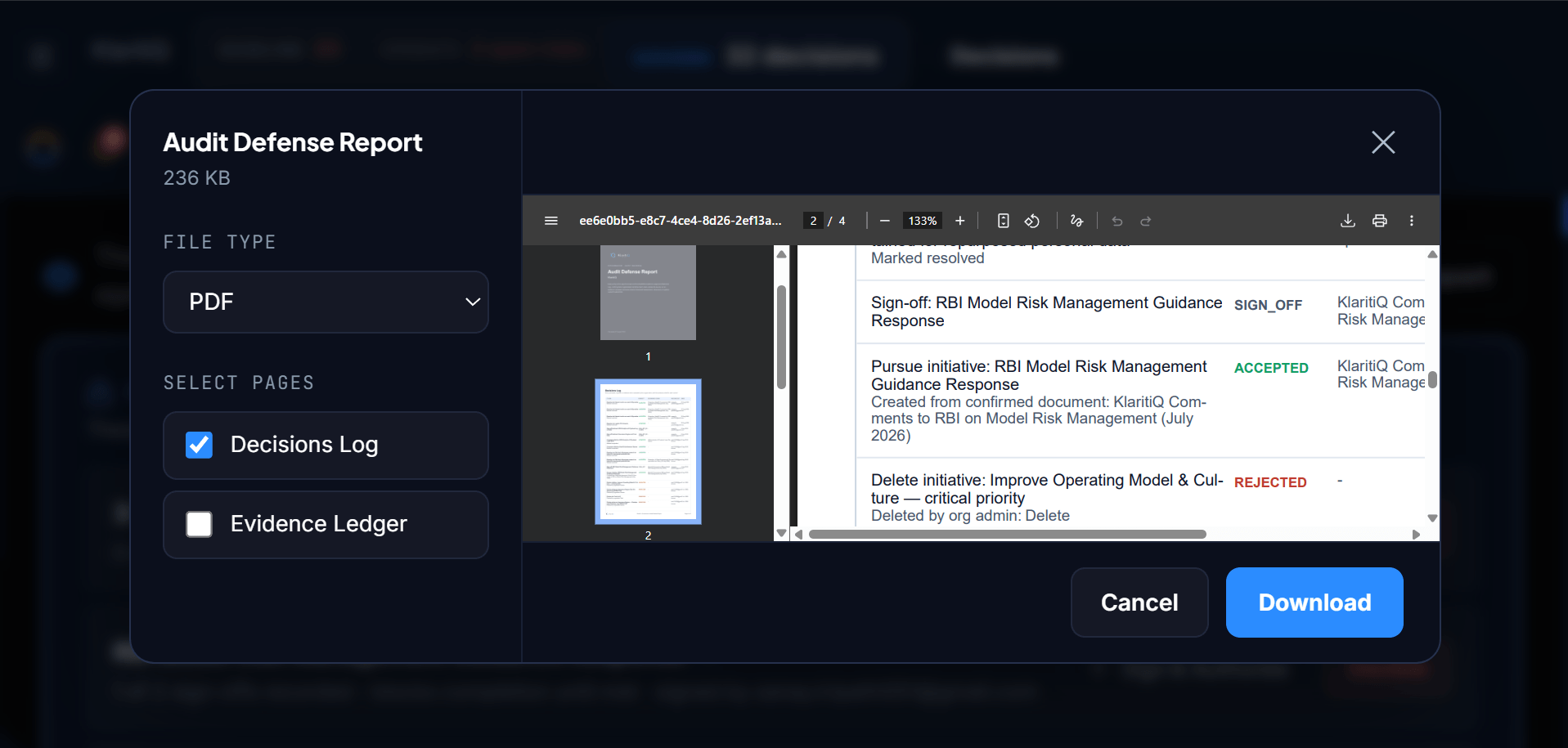Click the SIGN_OFF status text
This screenshot has width=1568, height=748.
pyautogui.click(x=1268, y=305)
